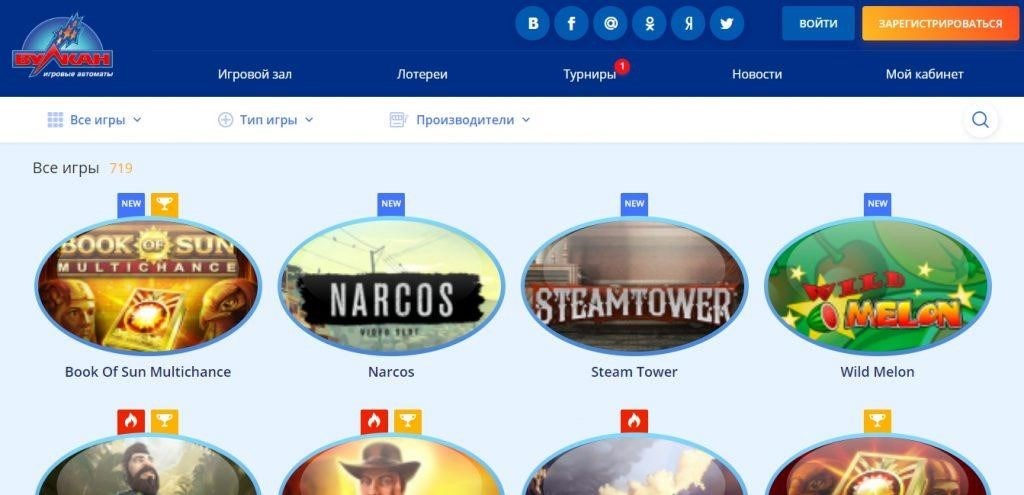Click the Odnoklassniki social login icon
Screen dimensions: 1024x495
649,24
